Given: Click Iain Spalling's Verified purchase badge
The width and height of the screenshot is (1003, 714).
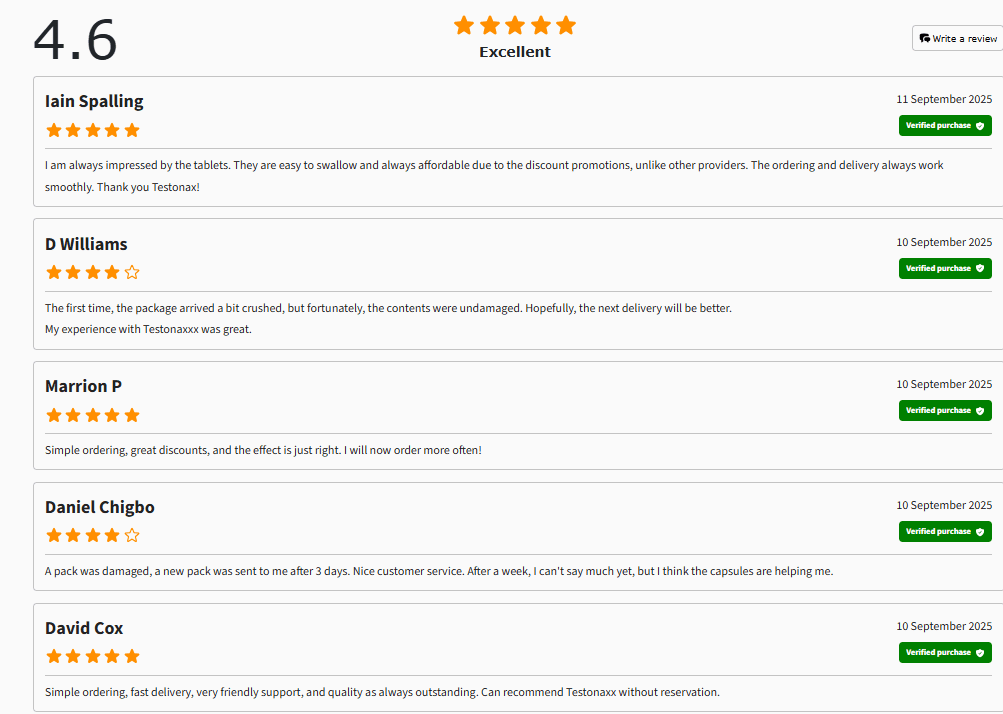Looking at the screenshot, I should [945, 125].
